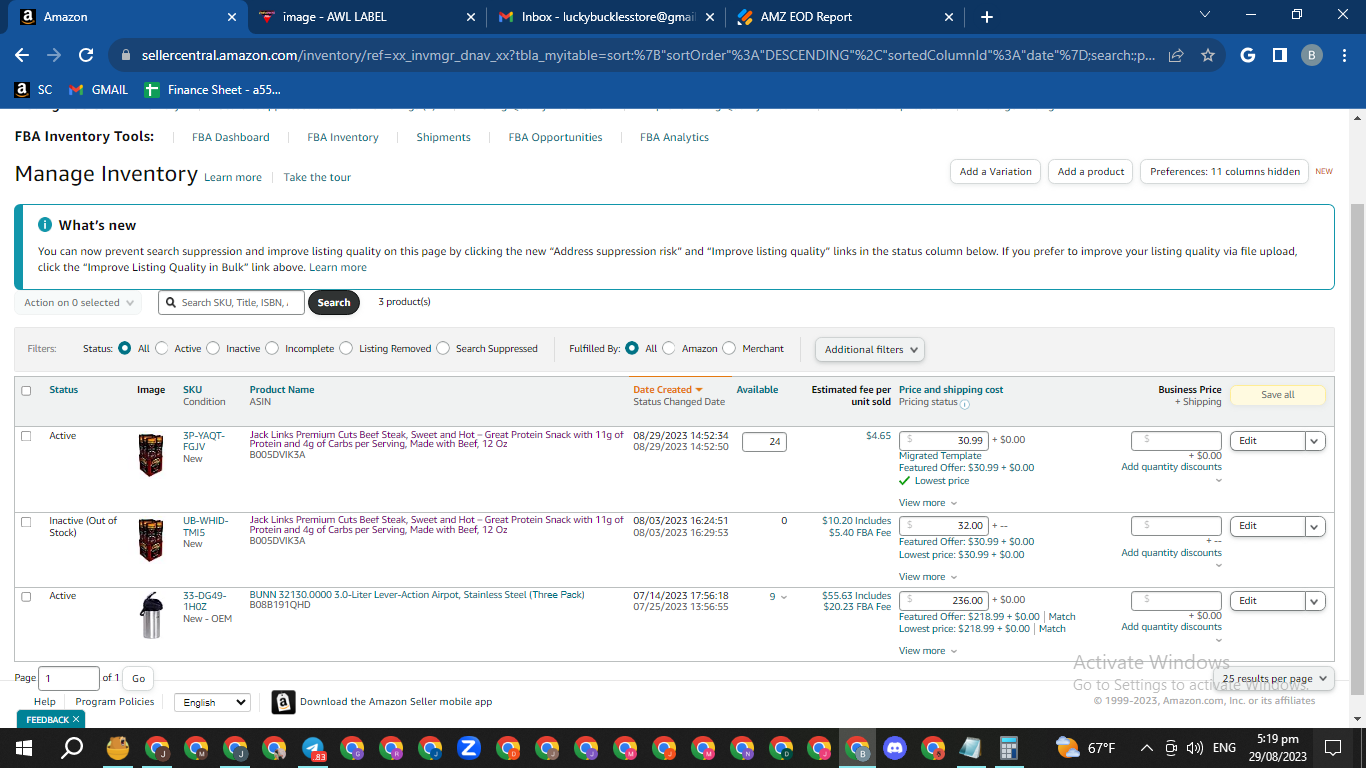Select the checkbox for SKU 33-DG49-1H0Z
The width and height of the screenshot is (1366, 768).
[26, 596]
